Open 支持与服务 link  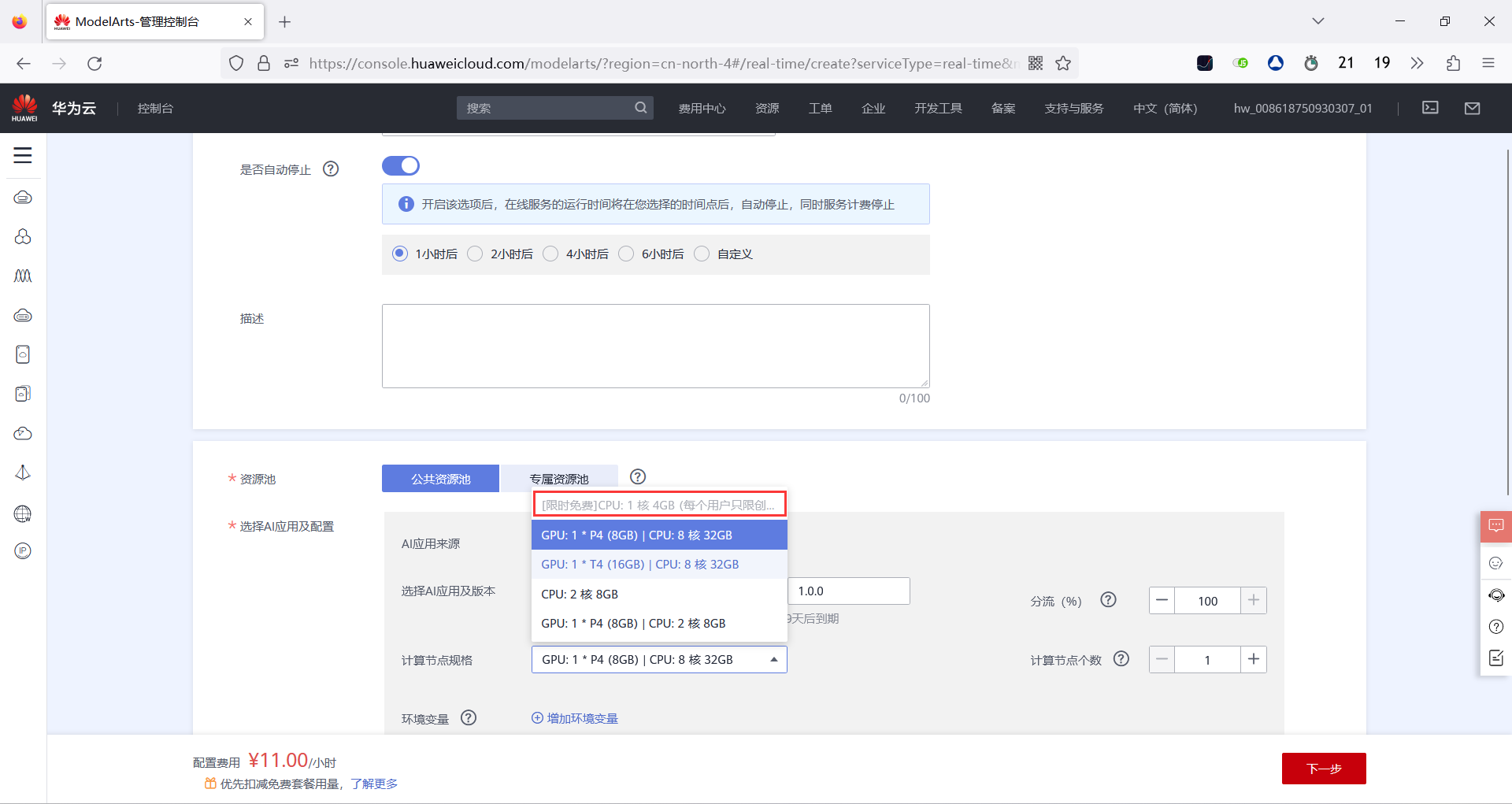click(x=1073, y=109)
